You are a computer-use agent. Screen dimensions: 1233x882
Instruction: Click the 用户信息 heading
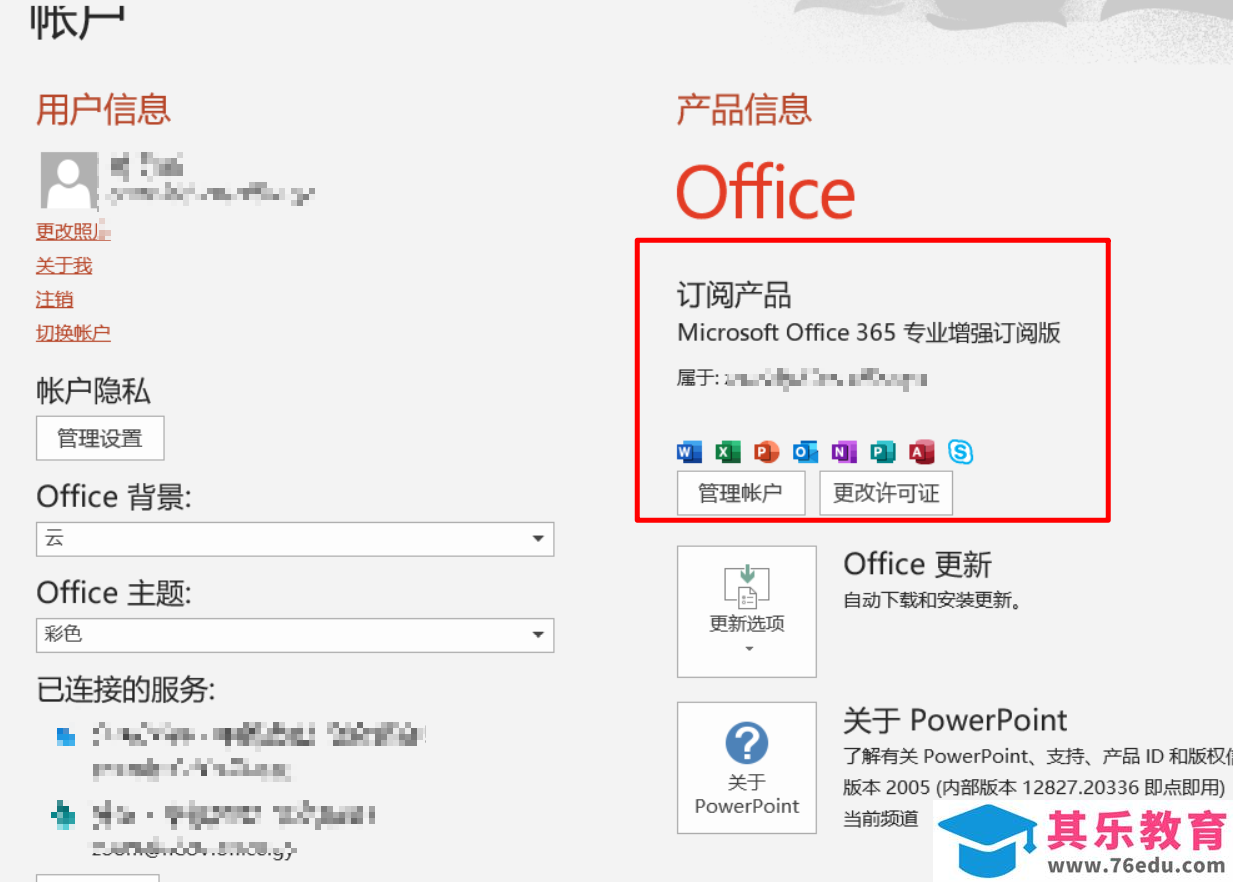point(104,109)
